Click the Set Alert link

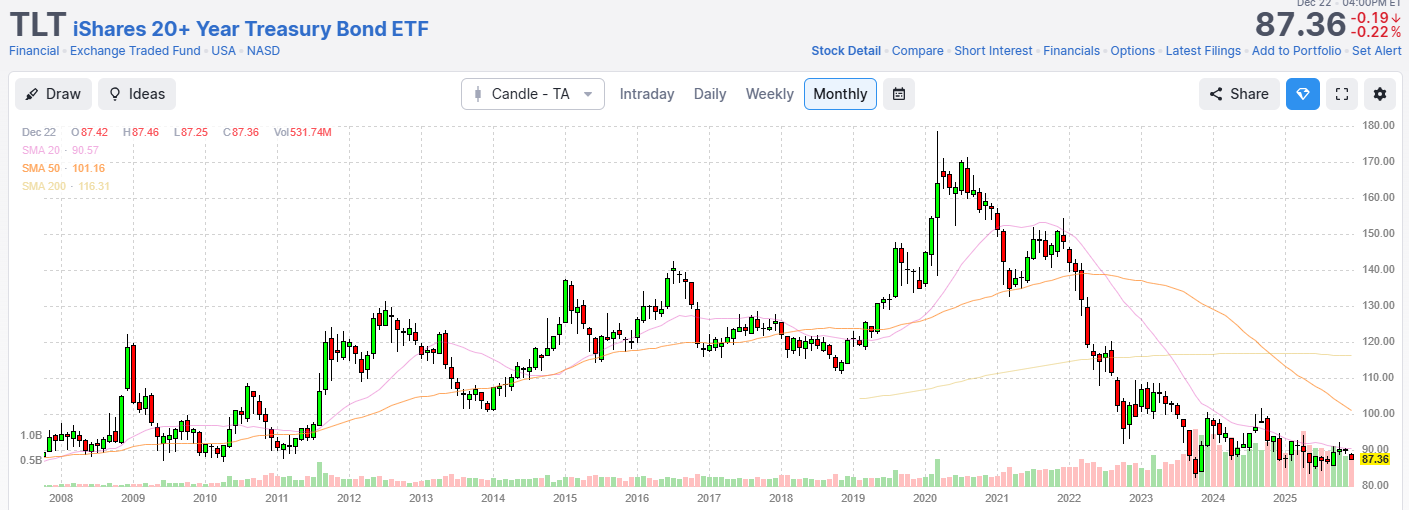click(1376, 51)
